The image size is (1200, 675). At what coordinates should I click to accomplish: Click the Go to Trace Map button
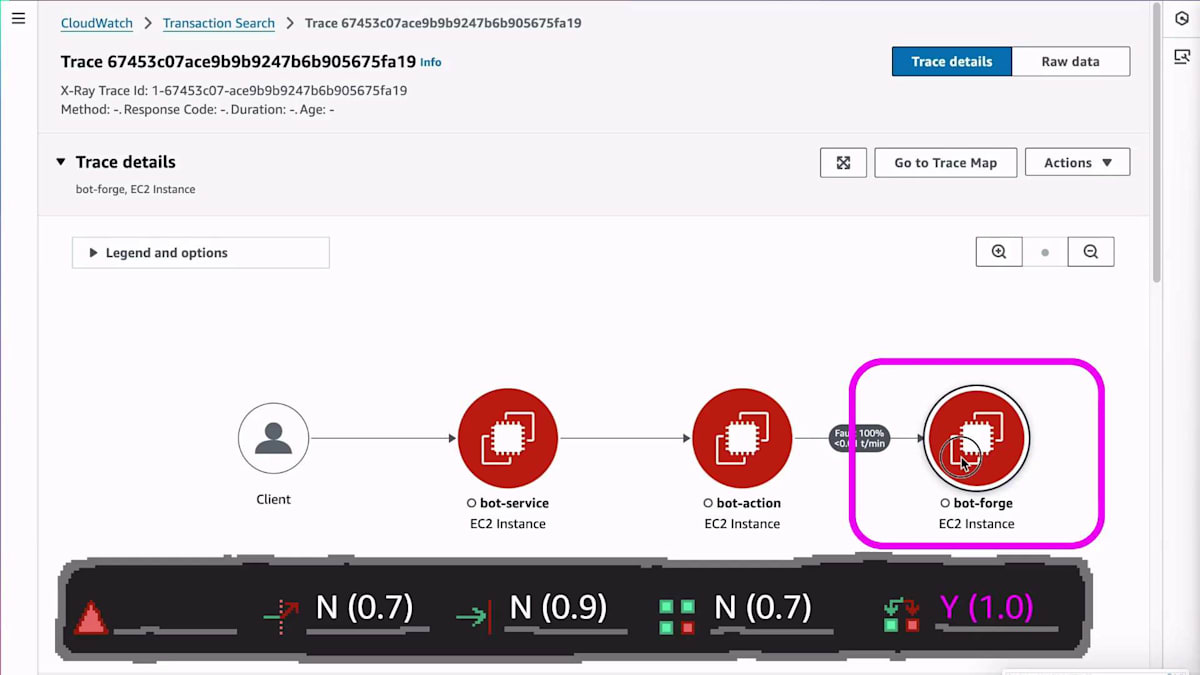click(x=946, y=163)
